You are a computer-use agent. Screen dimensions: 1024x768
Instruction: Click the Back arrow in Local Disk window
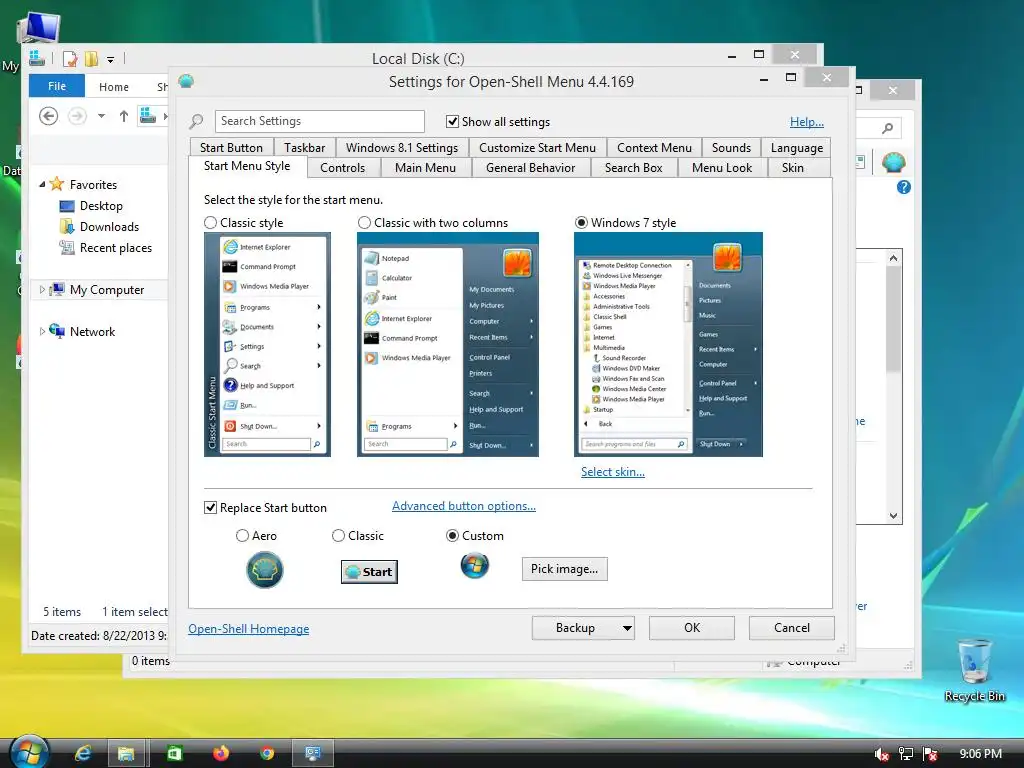(x=48, y=116)
